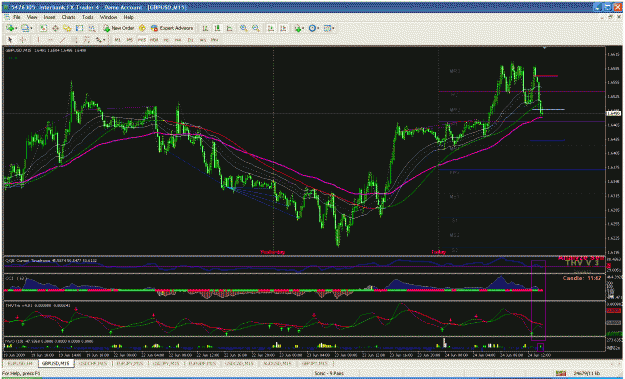
Task: Open the View menu
Action: point(32,18)
